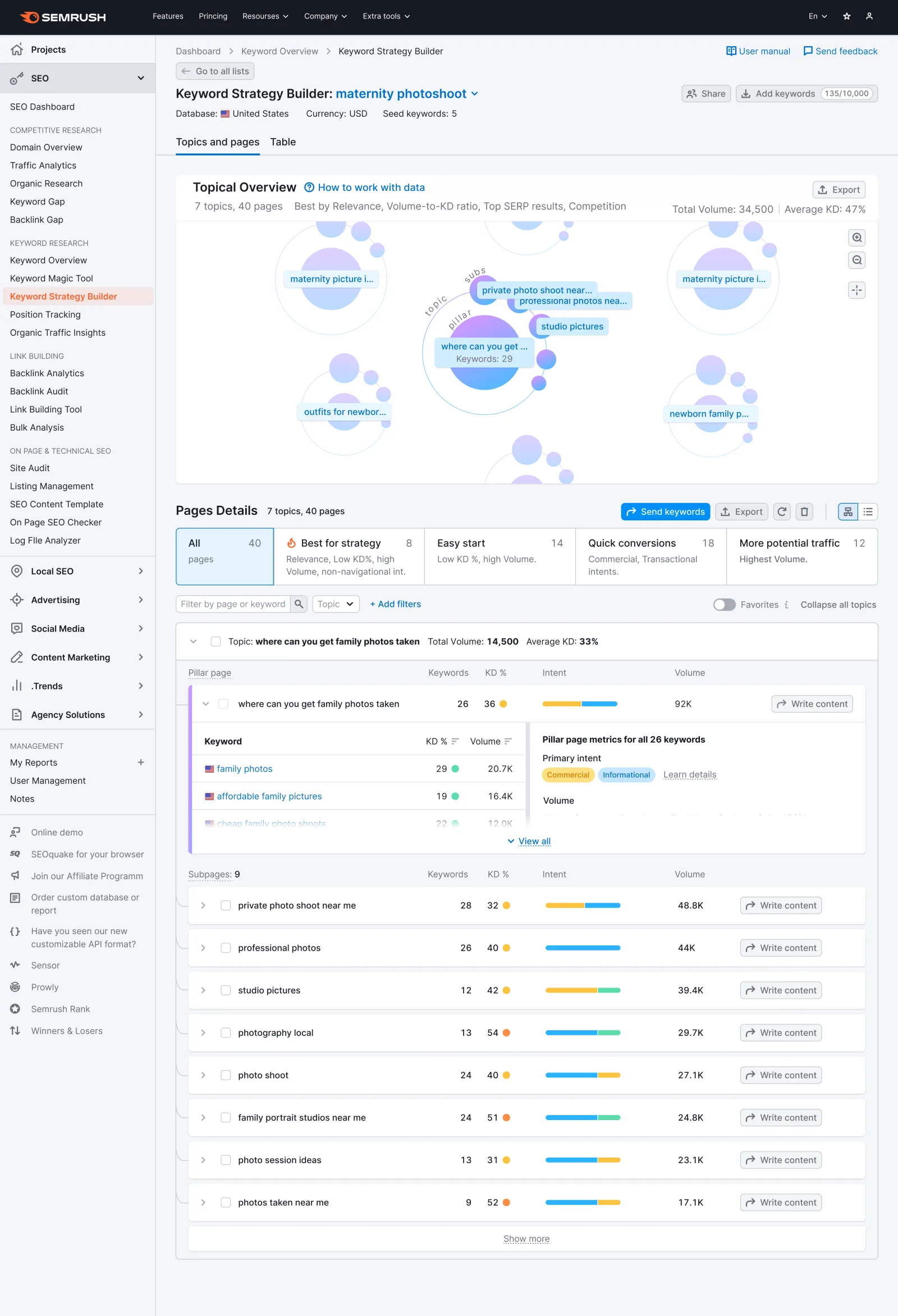Select the Quick conversions tab

click(651, 556)
